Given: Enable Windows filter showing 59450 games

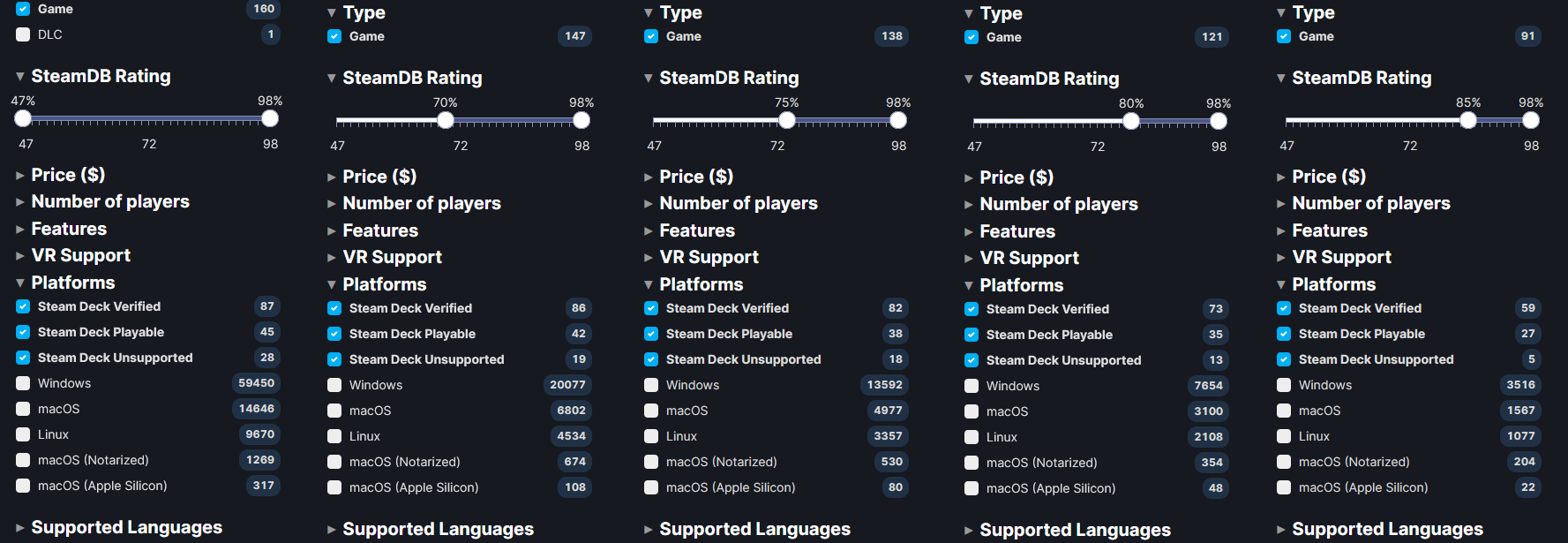Looking at the screenshot, I should point(23,384).
